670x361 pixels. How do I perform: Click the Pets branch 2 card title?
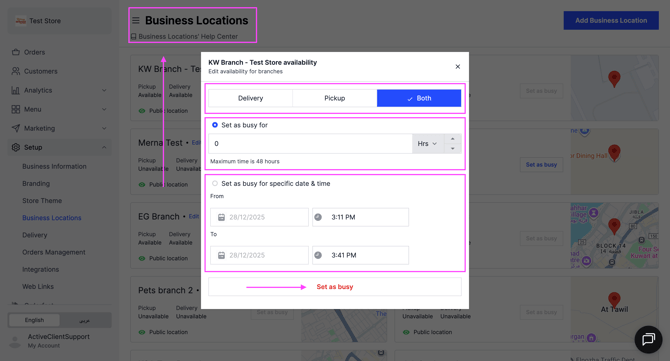coord(165,290)
